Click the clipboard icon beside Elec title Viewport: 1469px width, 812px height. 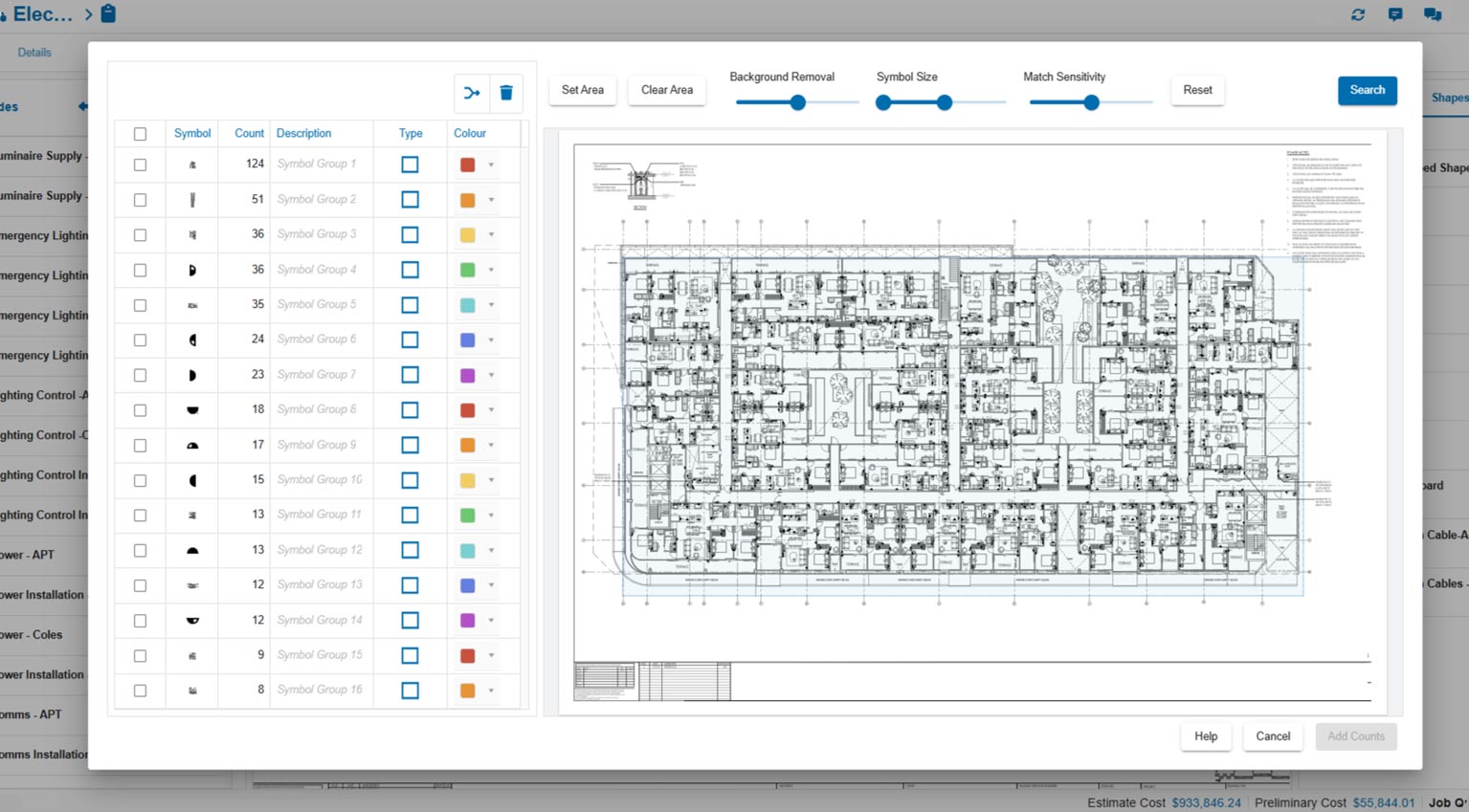click(x=108, y=14)
